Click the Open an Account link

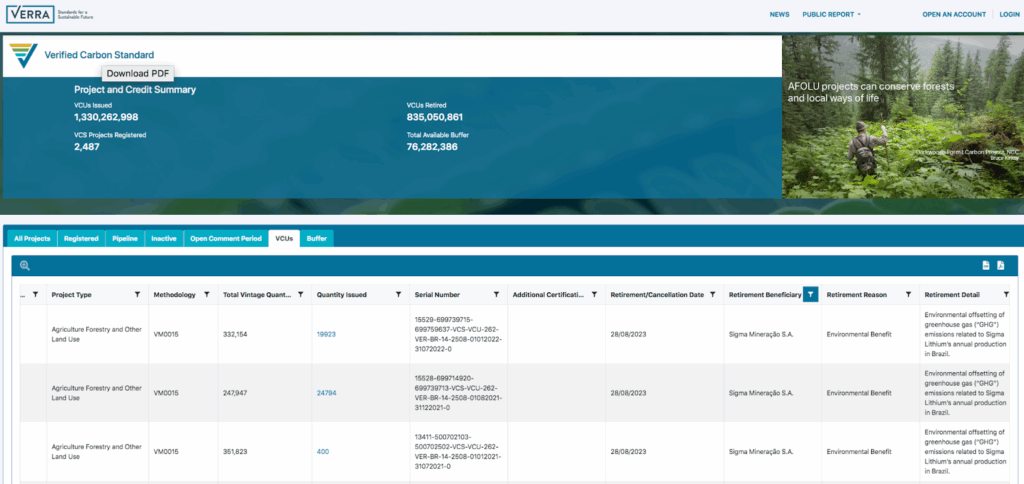(954, 14)
